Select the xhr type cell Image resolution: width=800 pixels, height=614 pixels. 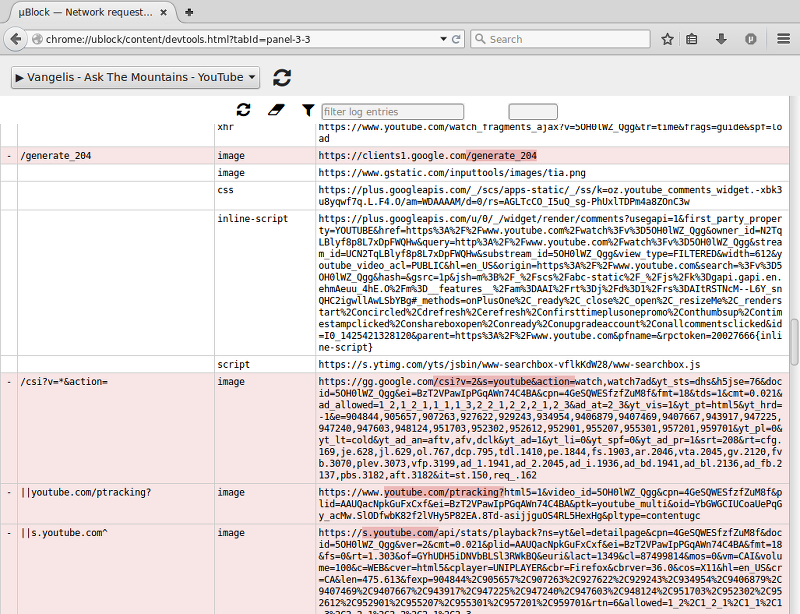(265, 135)
